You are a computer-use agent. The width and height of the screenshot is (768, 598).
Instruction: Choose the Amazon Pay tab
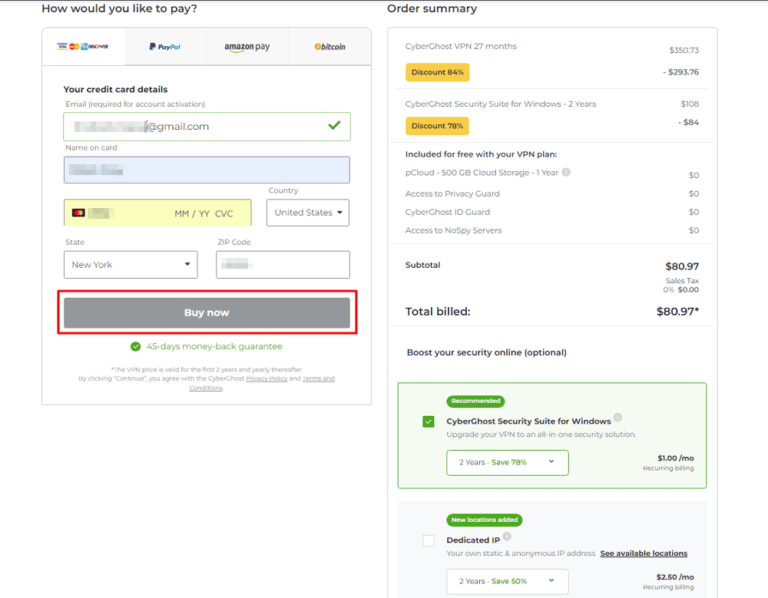click(247, 47)
